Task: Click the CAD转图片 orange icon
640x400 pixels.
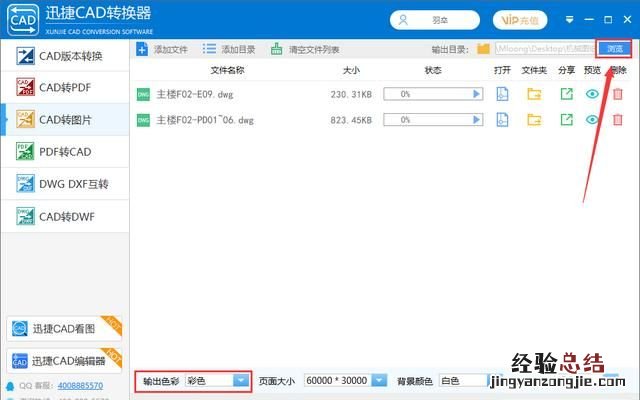Action: click(25, 119)
